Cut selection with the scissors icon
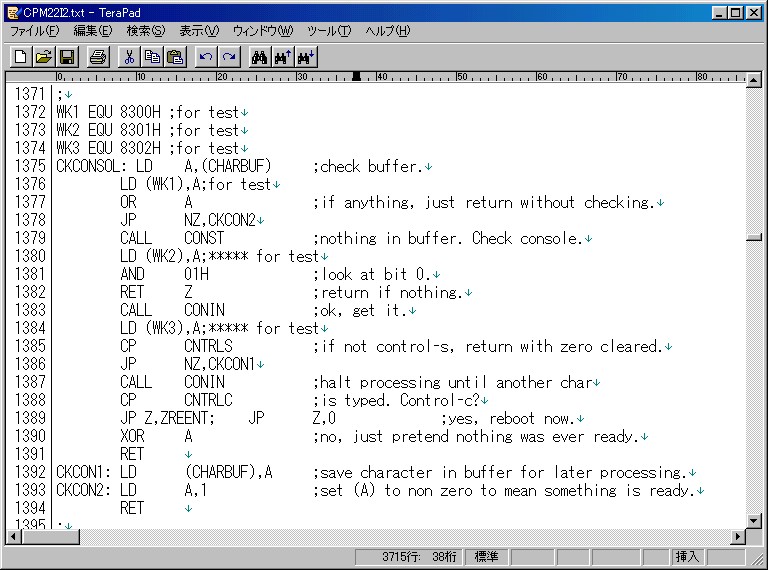 pyautogui.click(x=129, y=57)
